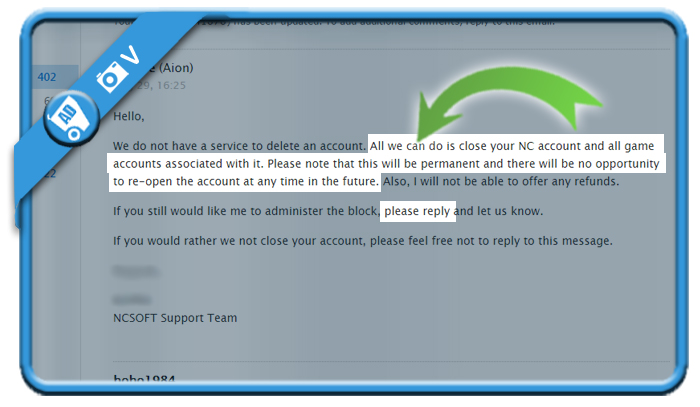The height and width of the screenshot is (407, 700).
Task: Click highlighted line 'accounts associated with it'
Action: point(386,164)
